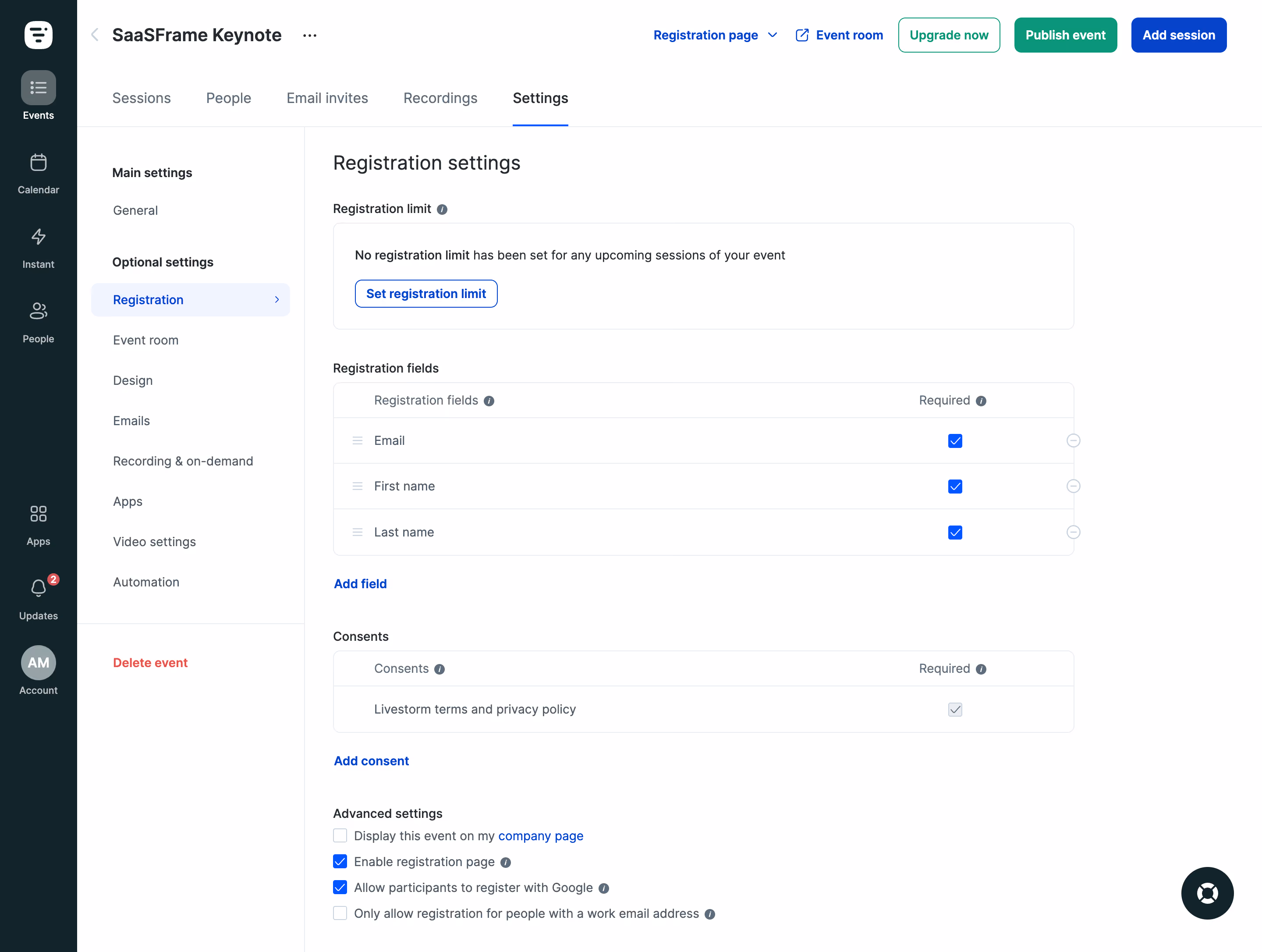Remove the First name field with minus icon
The image size is (1262, 952).
(x=1073, y=486)
